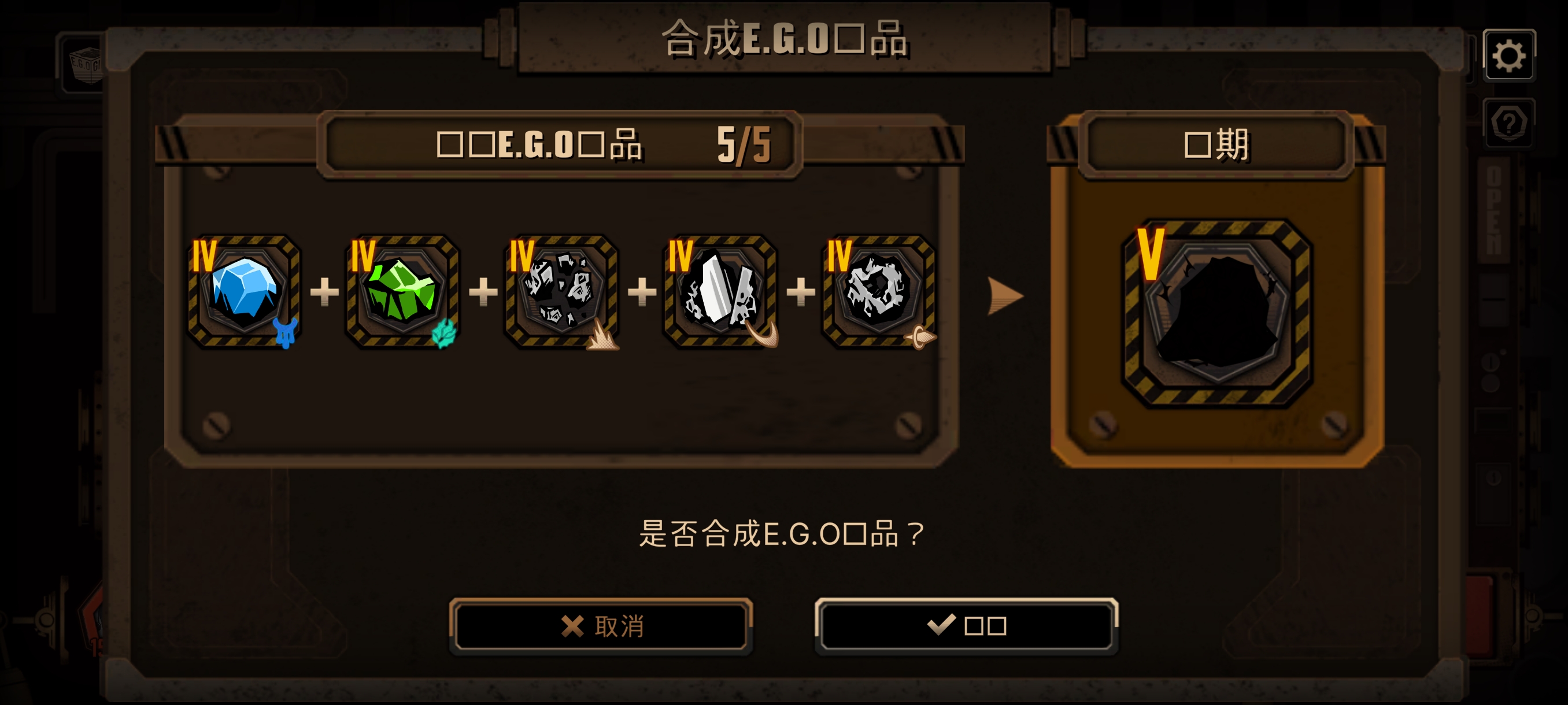1568x705 pixels.
Task: Click the teal leaf badge on green gem
Action: coord(443,333)
